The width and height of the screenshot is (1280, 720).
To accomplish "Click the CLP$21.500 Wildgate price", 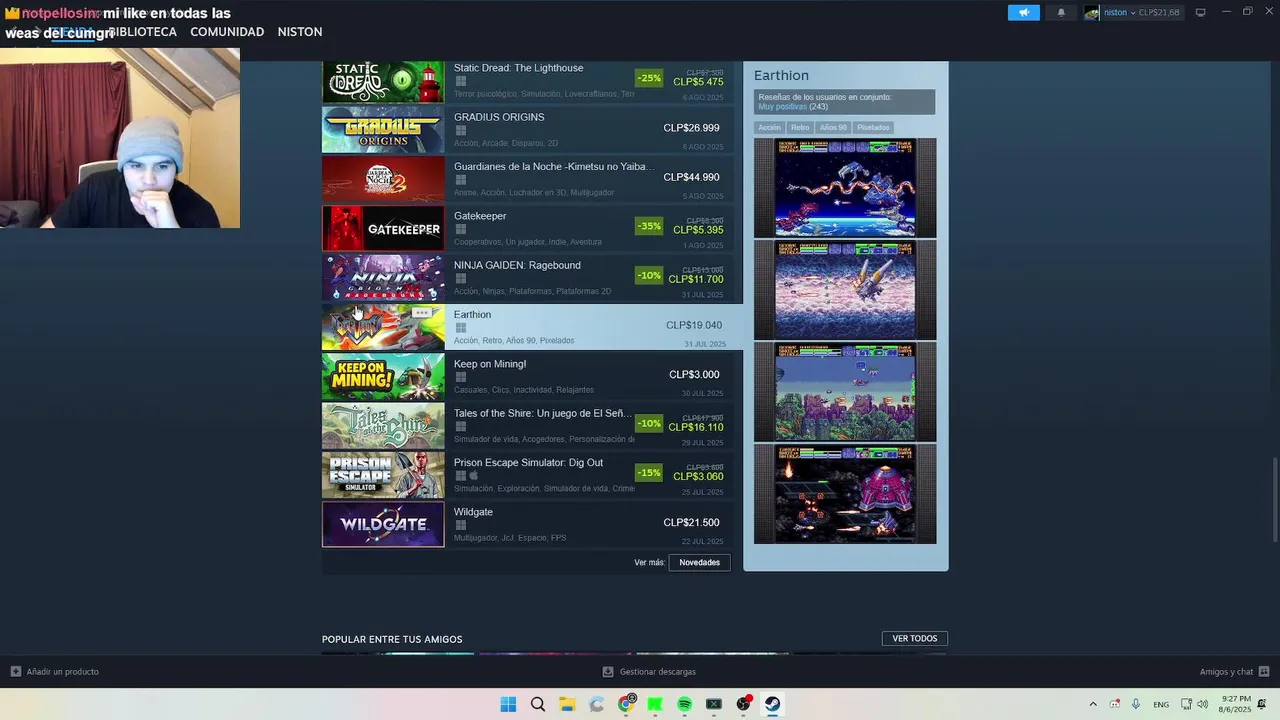I will [691, 522].
